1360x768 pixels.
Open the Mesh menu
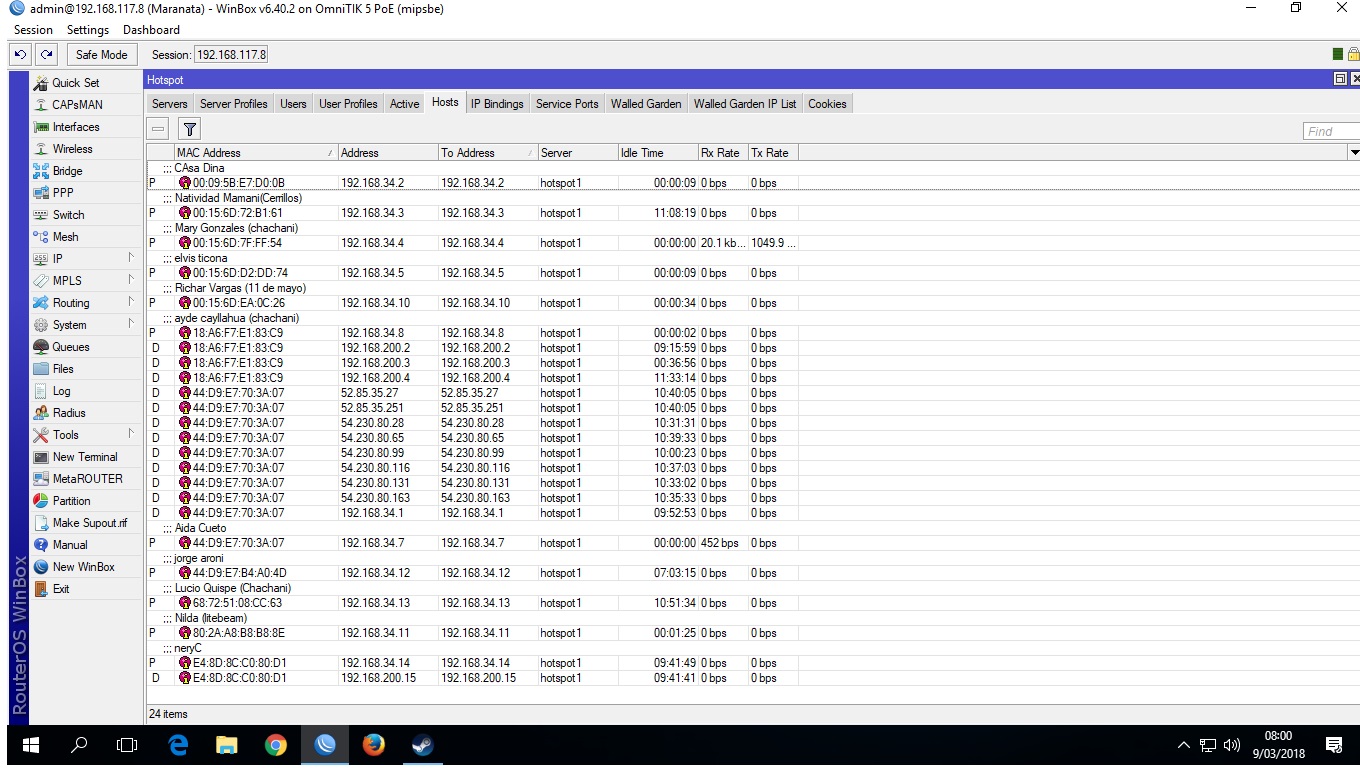click(65, 237)
